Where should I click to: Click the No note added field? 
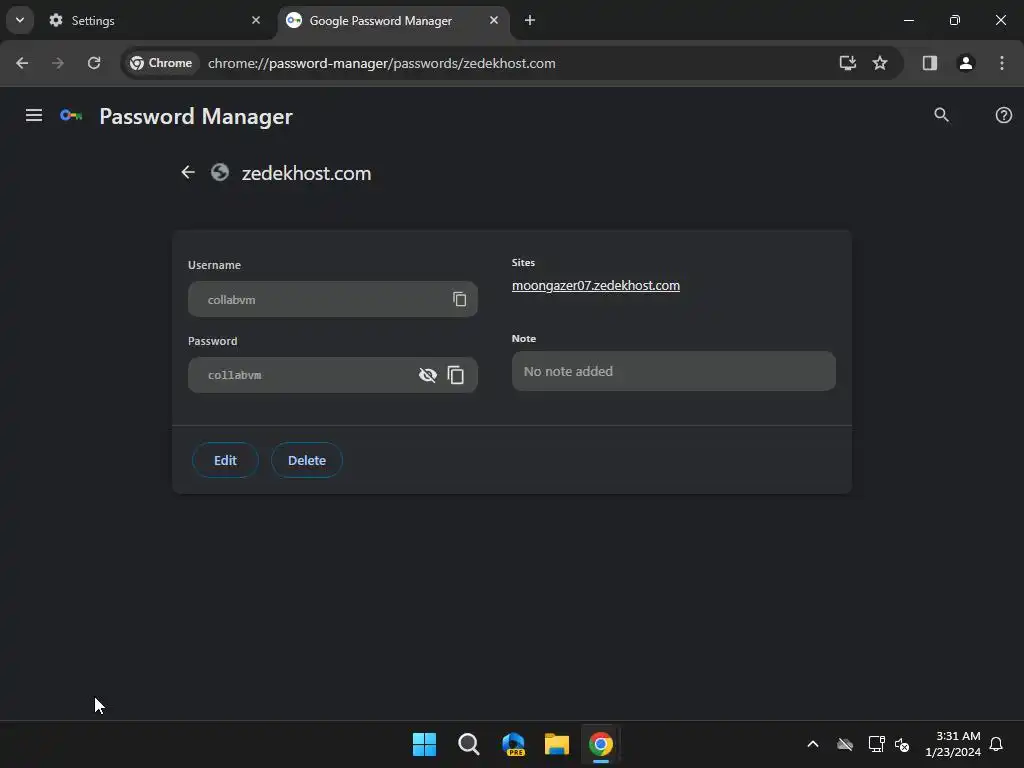[x=673, y=371]
